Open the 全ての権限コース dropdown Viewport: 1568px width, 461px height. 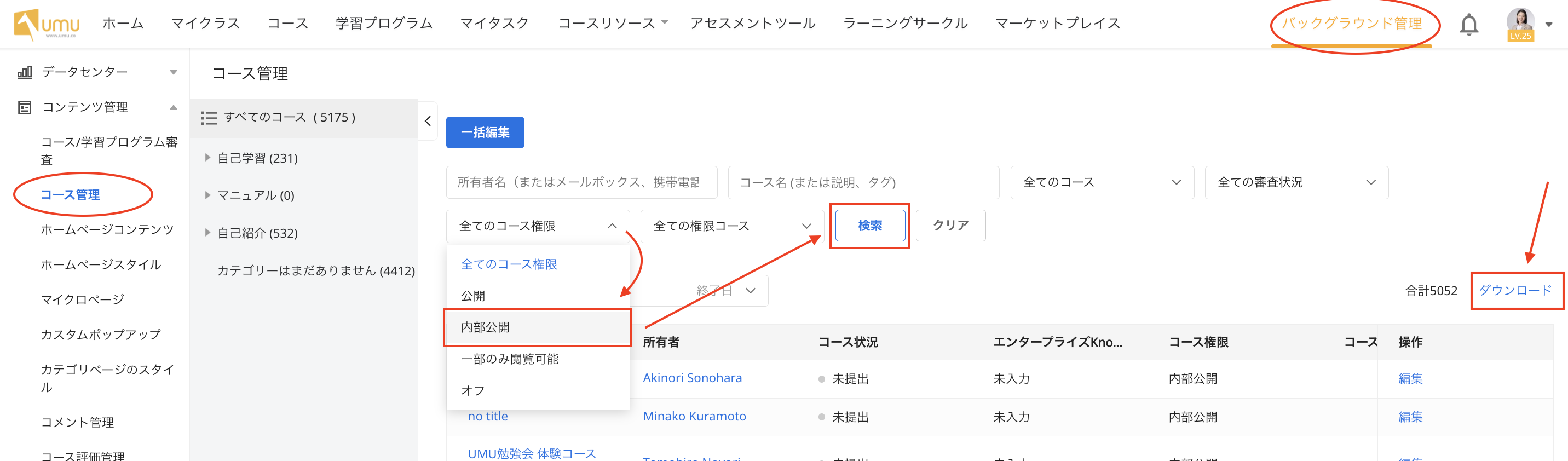731,226
